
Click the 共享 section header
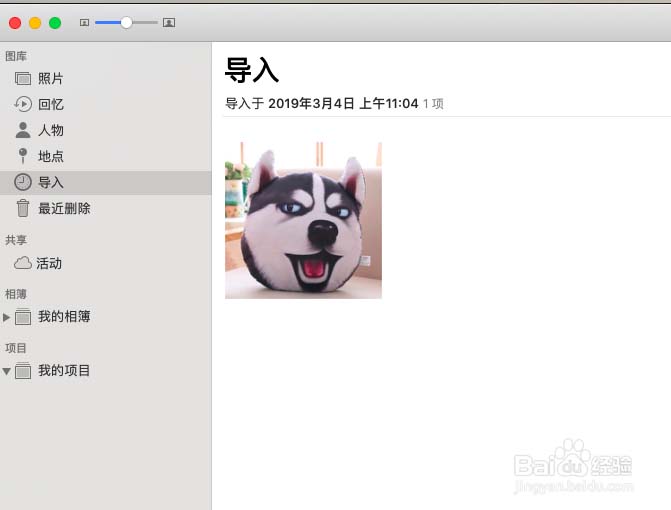click(x=16, y=240)
